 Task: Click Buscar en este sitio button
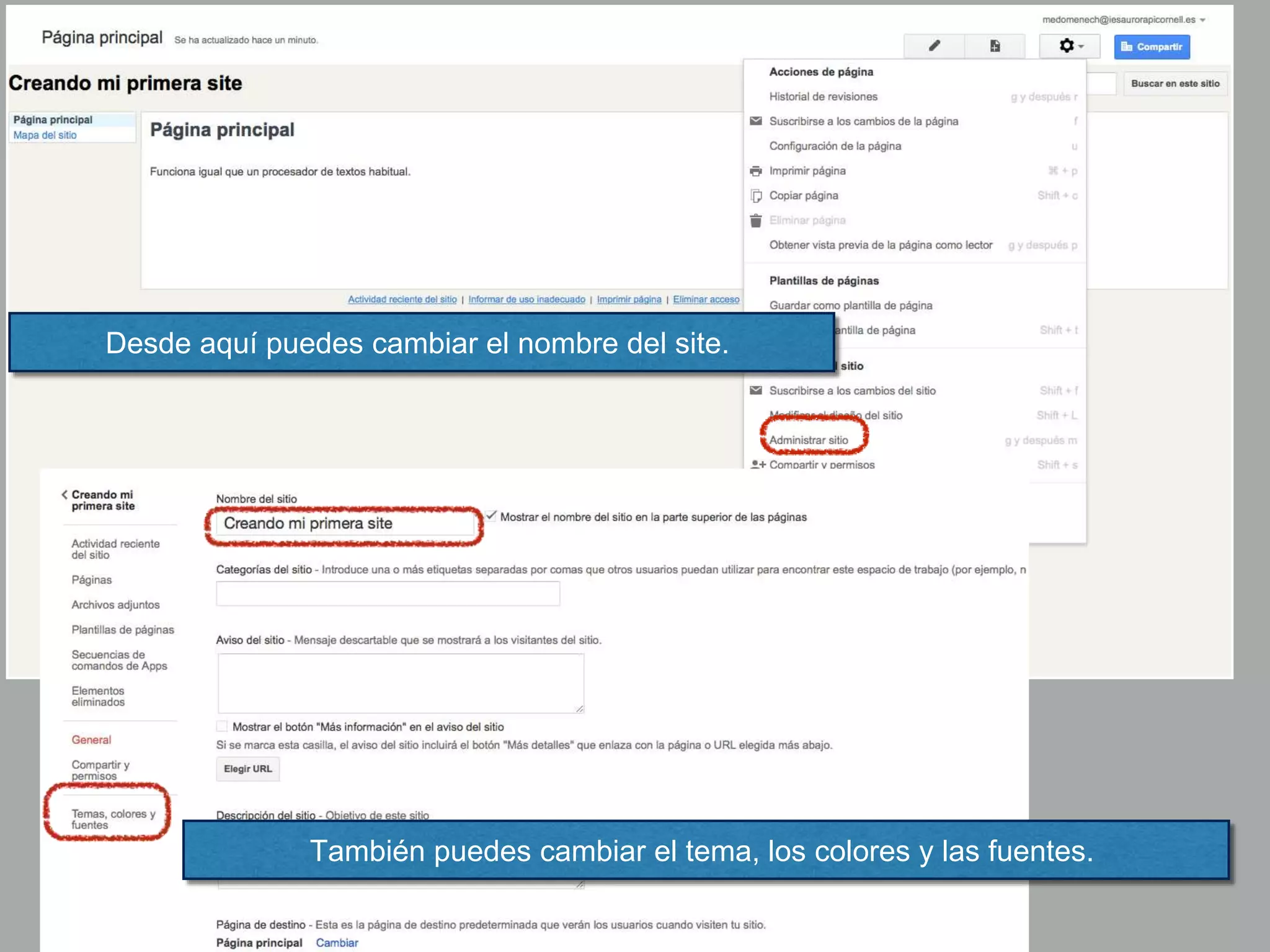pos(1175,84)
